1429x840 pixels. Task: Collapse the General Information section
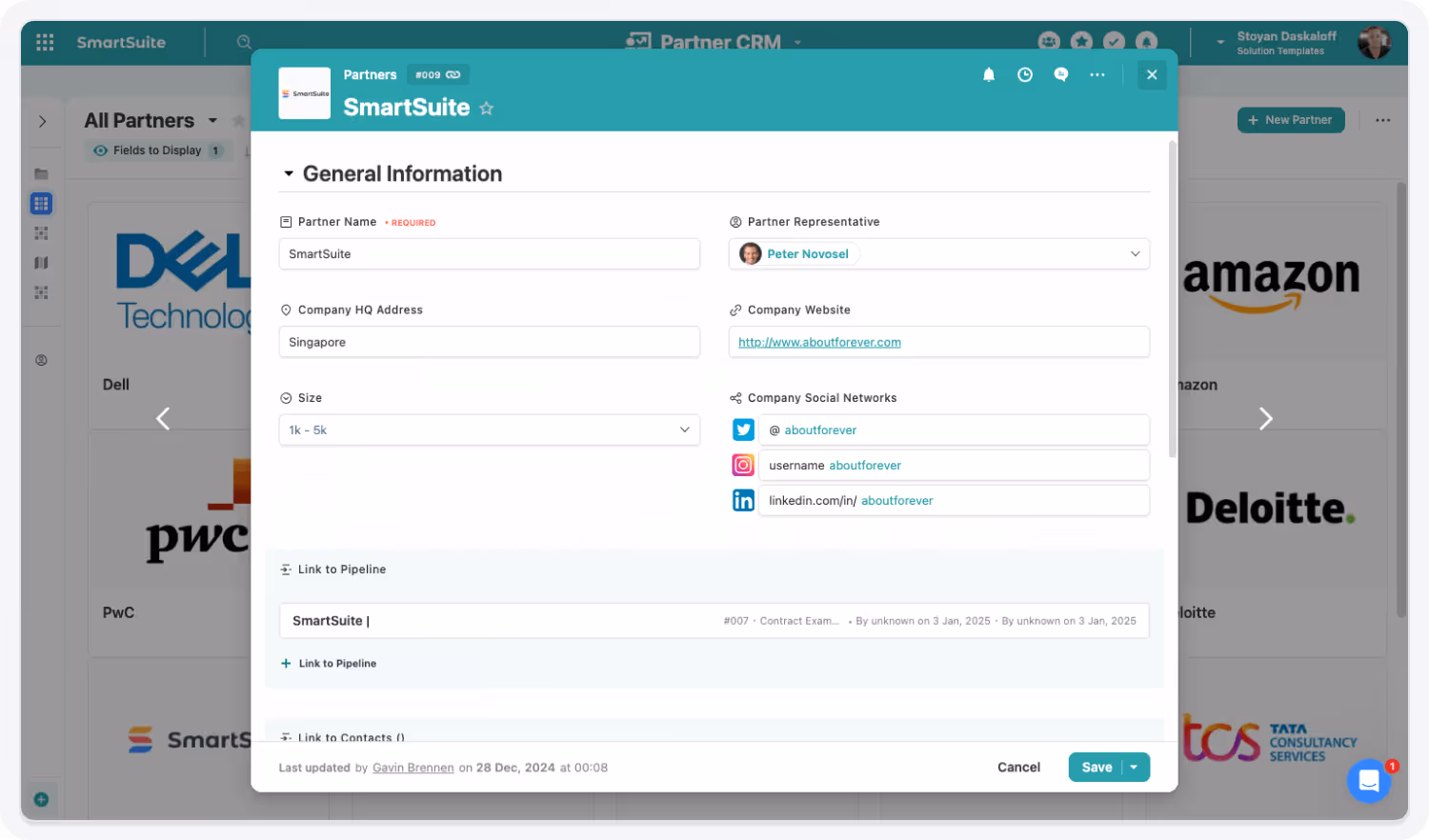289,174
